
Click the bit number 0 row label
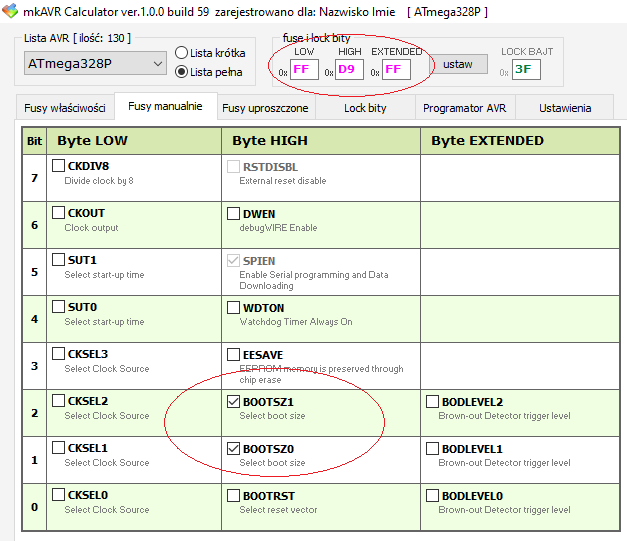(x=34, y=507)
